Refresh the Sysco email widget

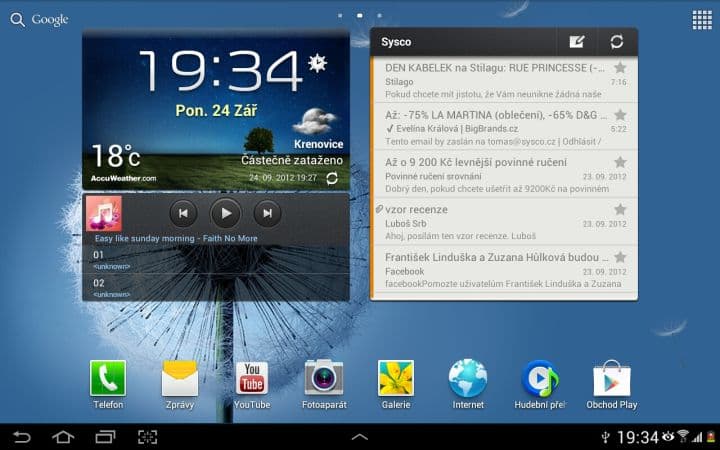pos(617,42)
